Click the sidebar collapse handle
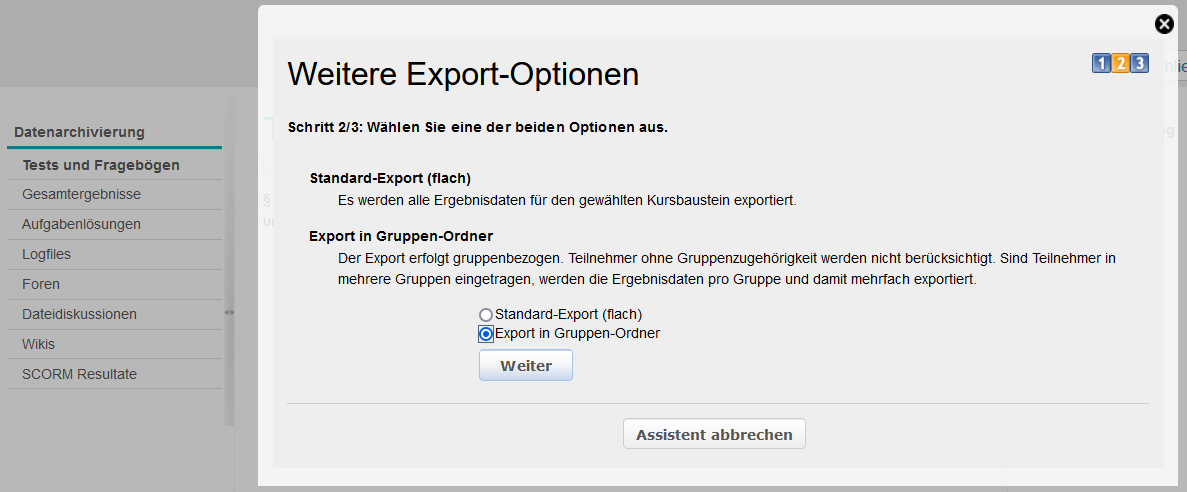This screenshot has height=492, width=1187. coord(229,312)
